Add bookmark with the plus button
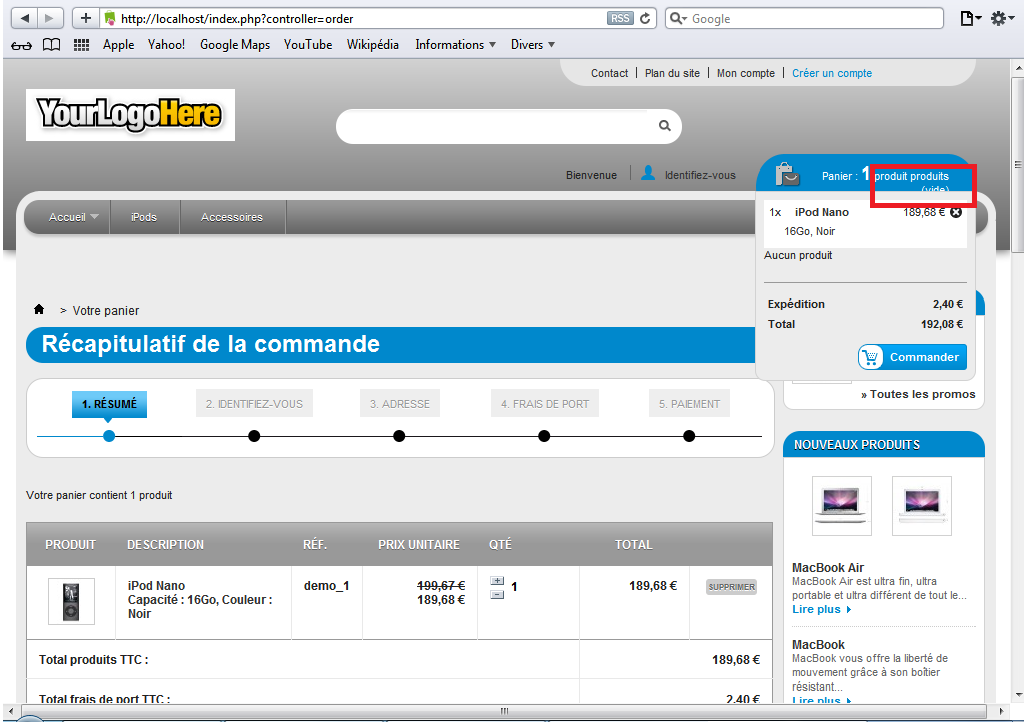The height and width of the screenshot is (722, 1024). pos(86,18)
